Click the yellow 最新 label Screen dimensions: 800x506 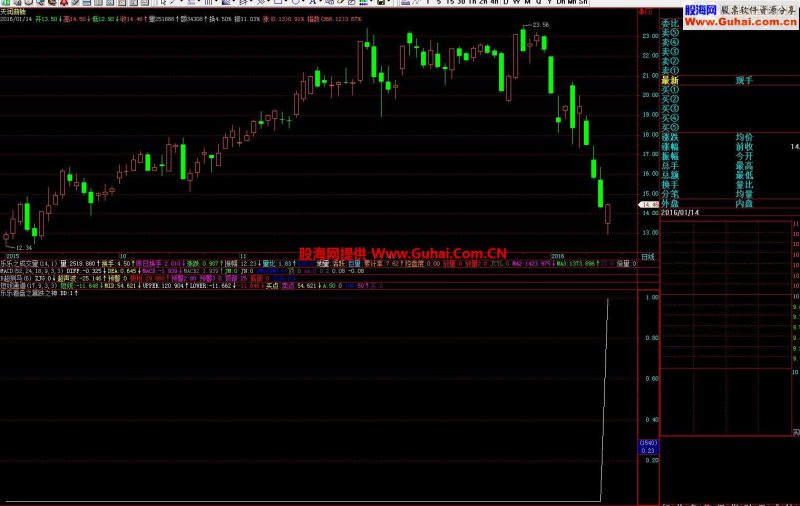tap(670, 80)
